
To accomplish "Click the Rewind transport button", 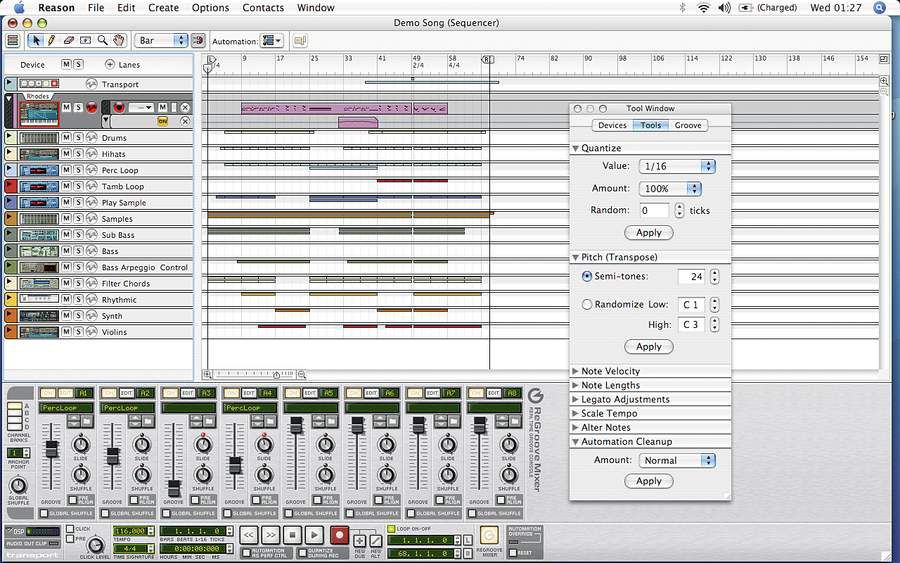I will (248, 535).
